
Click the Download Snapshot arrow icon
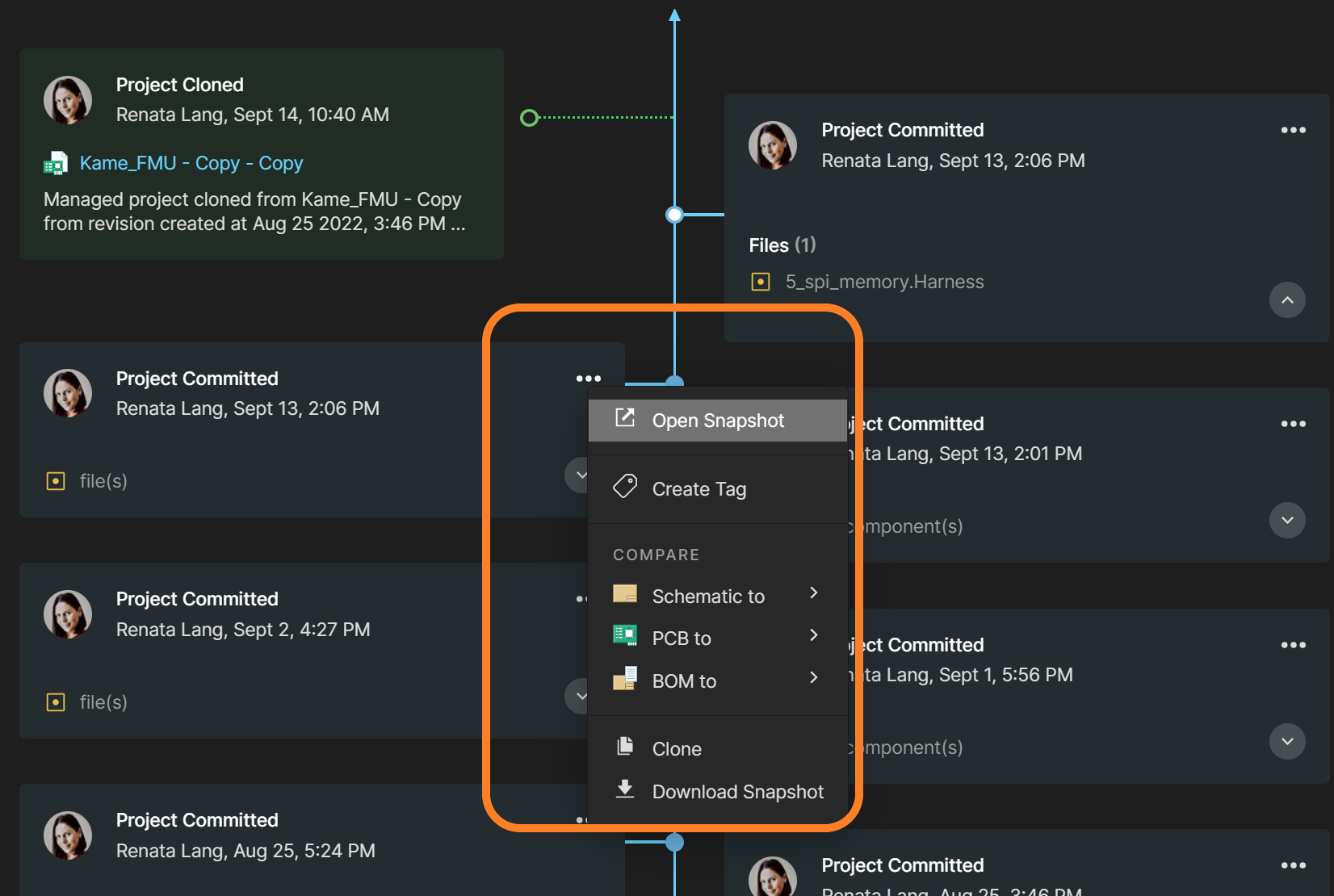click(625, 789)
